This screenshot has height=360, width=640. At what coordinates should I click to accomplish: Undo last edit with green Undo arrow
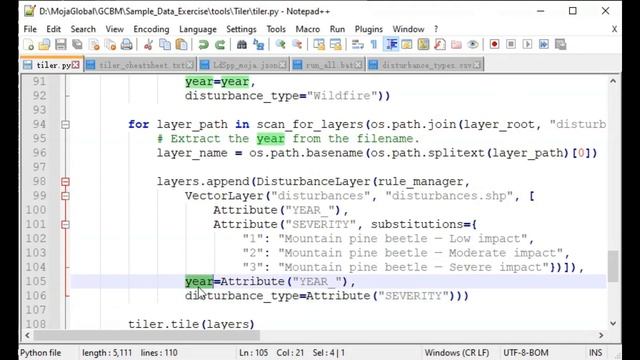pos(203,44)
